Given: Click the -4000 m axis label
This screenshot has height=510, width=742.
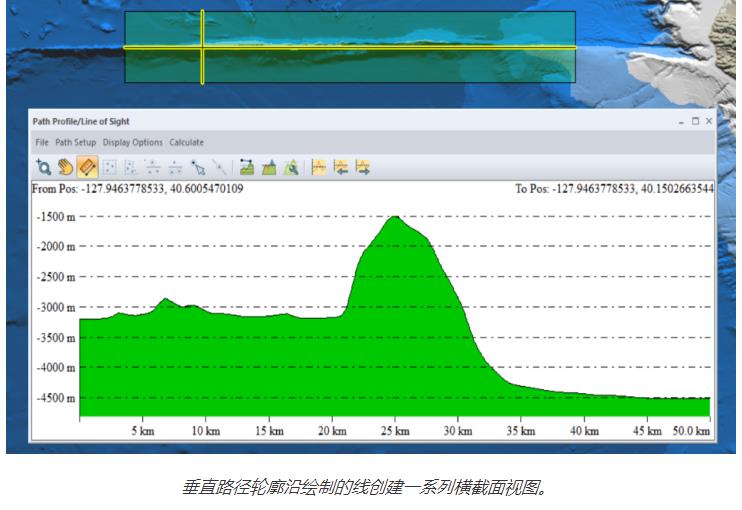Looking at the screenshot, I should point(56,368).
